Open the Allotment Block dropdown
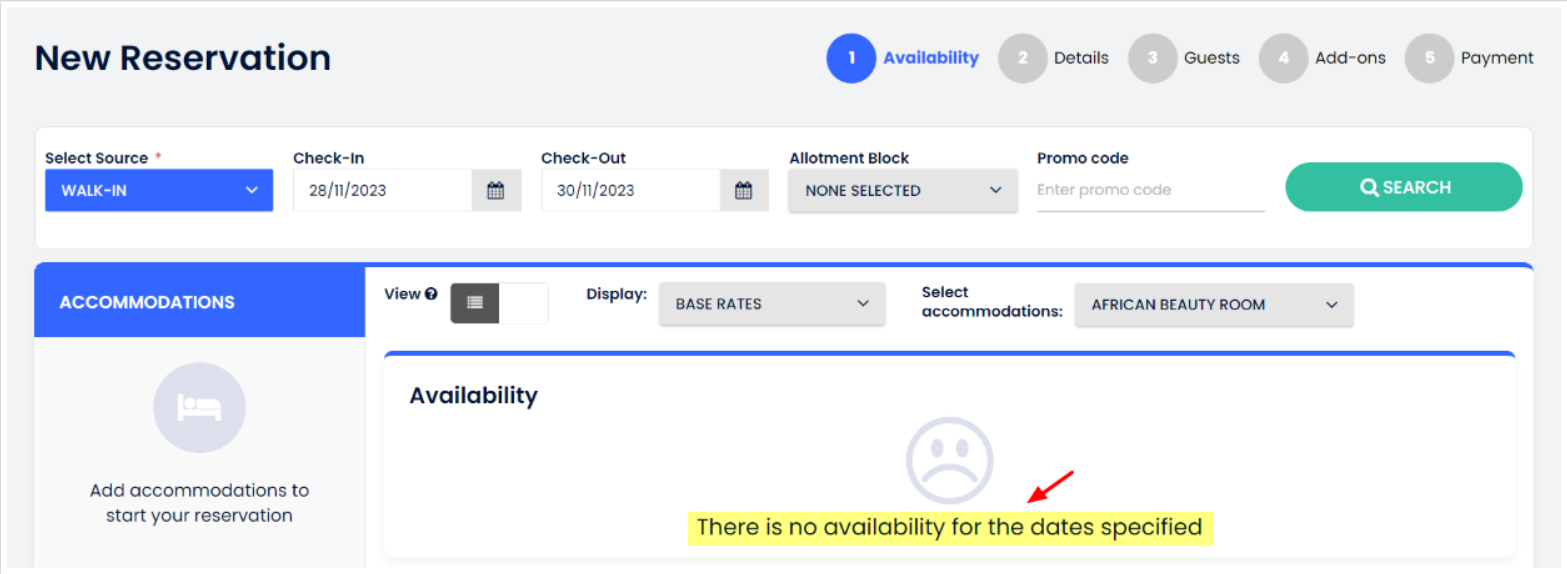Screen dimensions: 1567x574 pyautogui.click(x=902, y=190)
